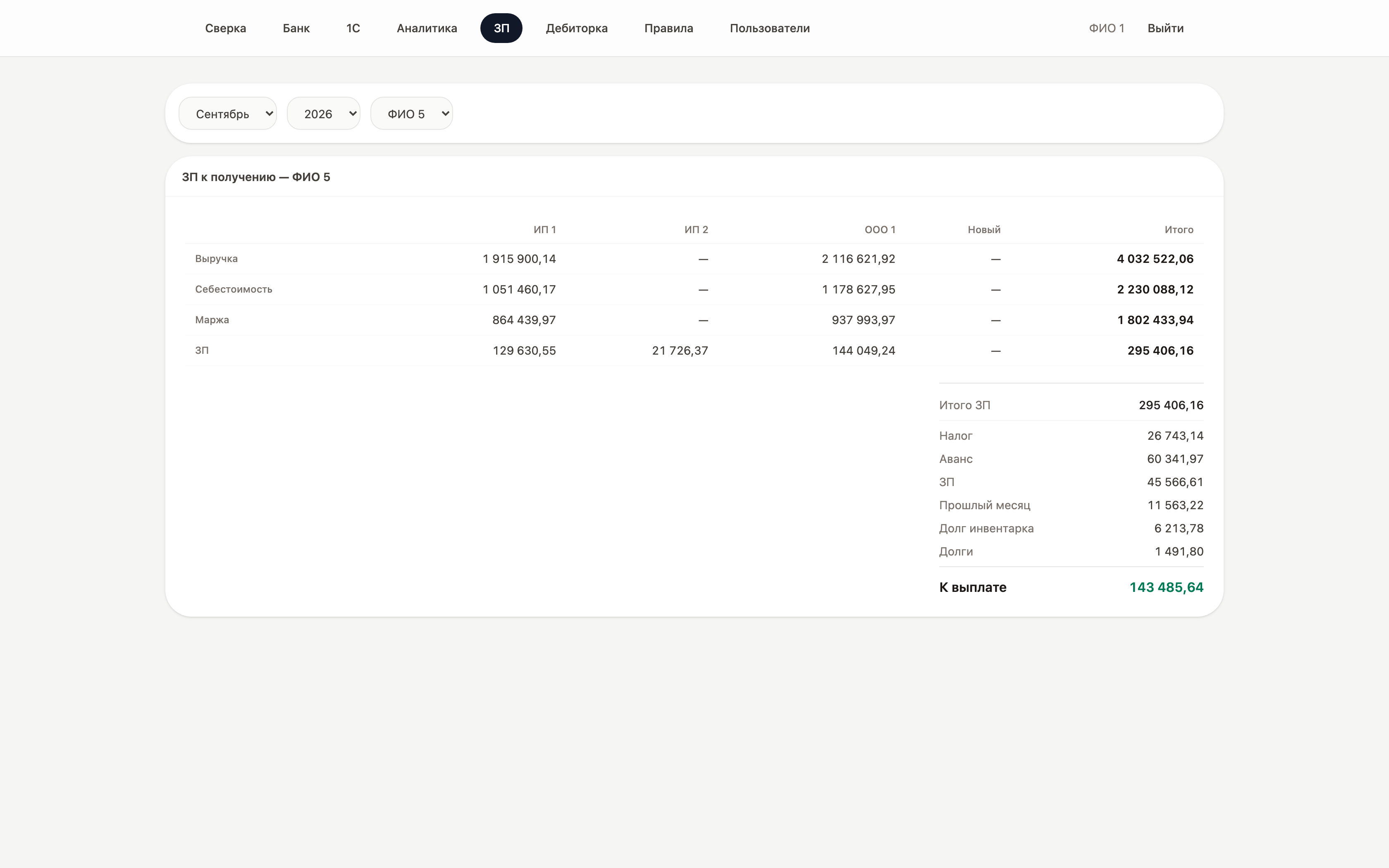Screen dimensions: 1389x868
Task: Click the ИП 2 column header
Action: coord(696,230)
